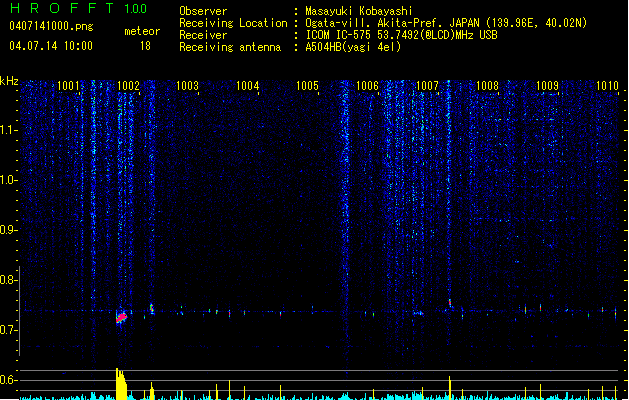Click the ICOM IC-575 53.7492 MHz receiver text
The image size is (629, 400).
pos(401,35)
